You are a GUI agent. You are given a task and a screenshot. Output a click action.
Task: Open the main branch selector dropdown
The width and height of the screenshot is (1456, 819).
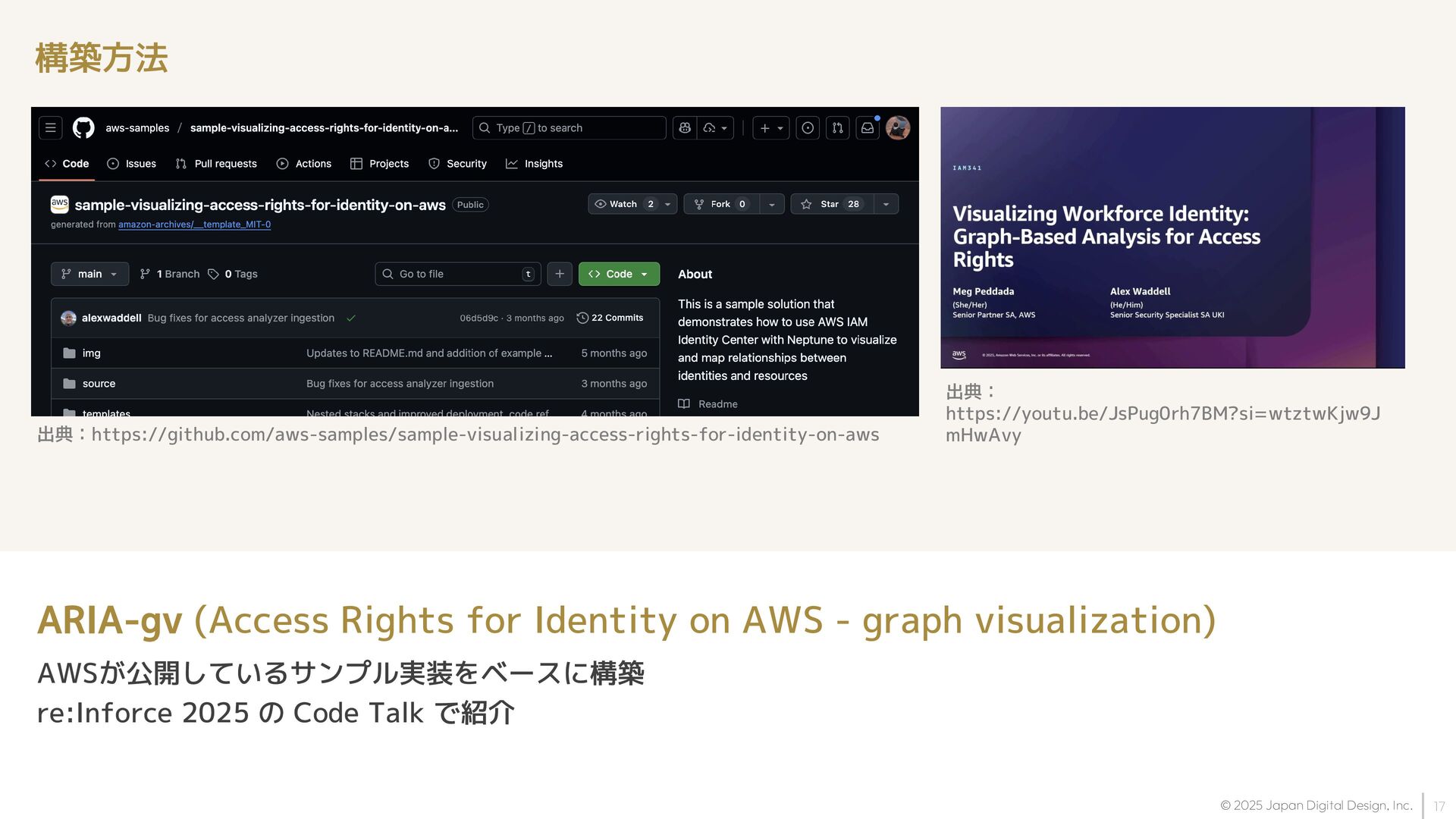click(x=89, y=274)
